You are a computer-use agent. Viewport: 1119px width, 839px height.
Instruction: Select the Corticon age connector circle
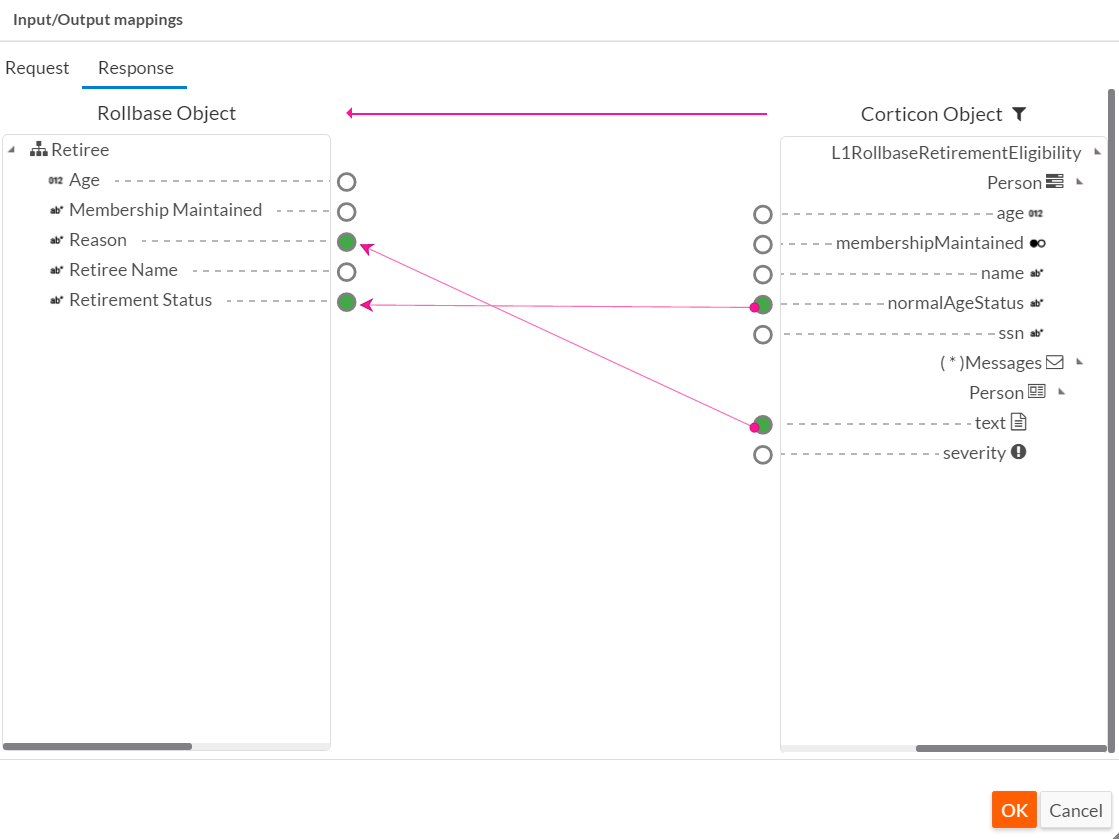click(x=763, y=215)
